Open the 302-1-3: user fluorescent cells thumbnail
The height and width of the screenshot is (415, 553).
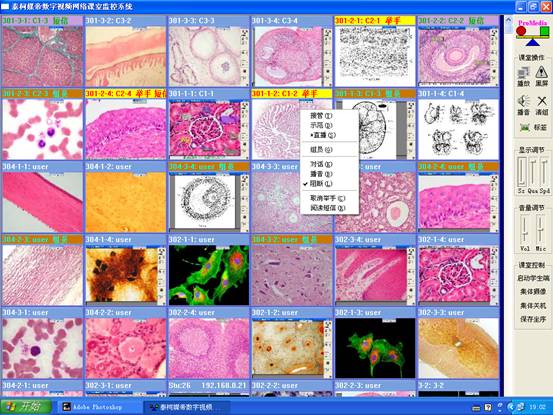tap(375, 348)
